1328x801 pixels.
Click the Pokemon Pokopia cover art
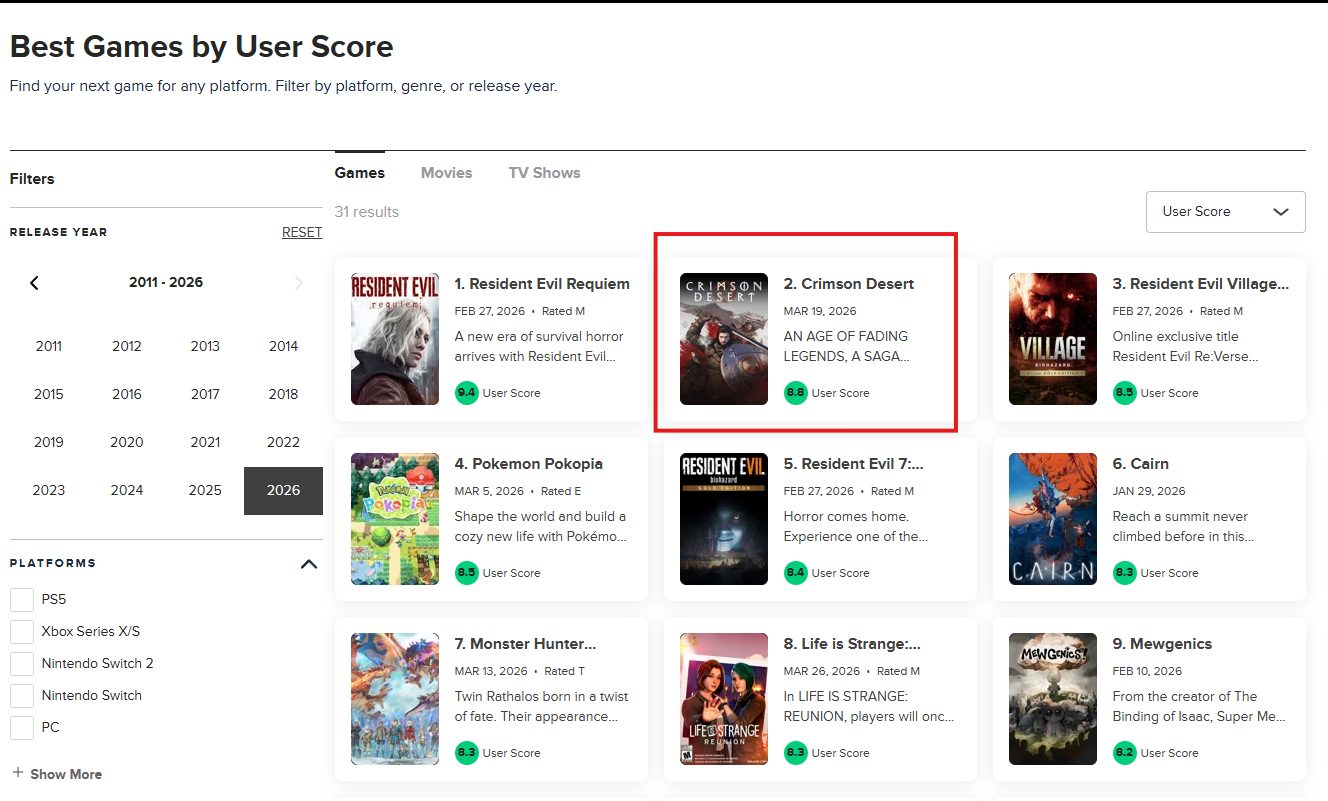(x=394, y=519)
